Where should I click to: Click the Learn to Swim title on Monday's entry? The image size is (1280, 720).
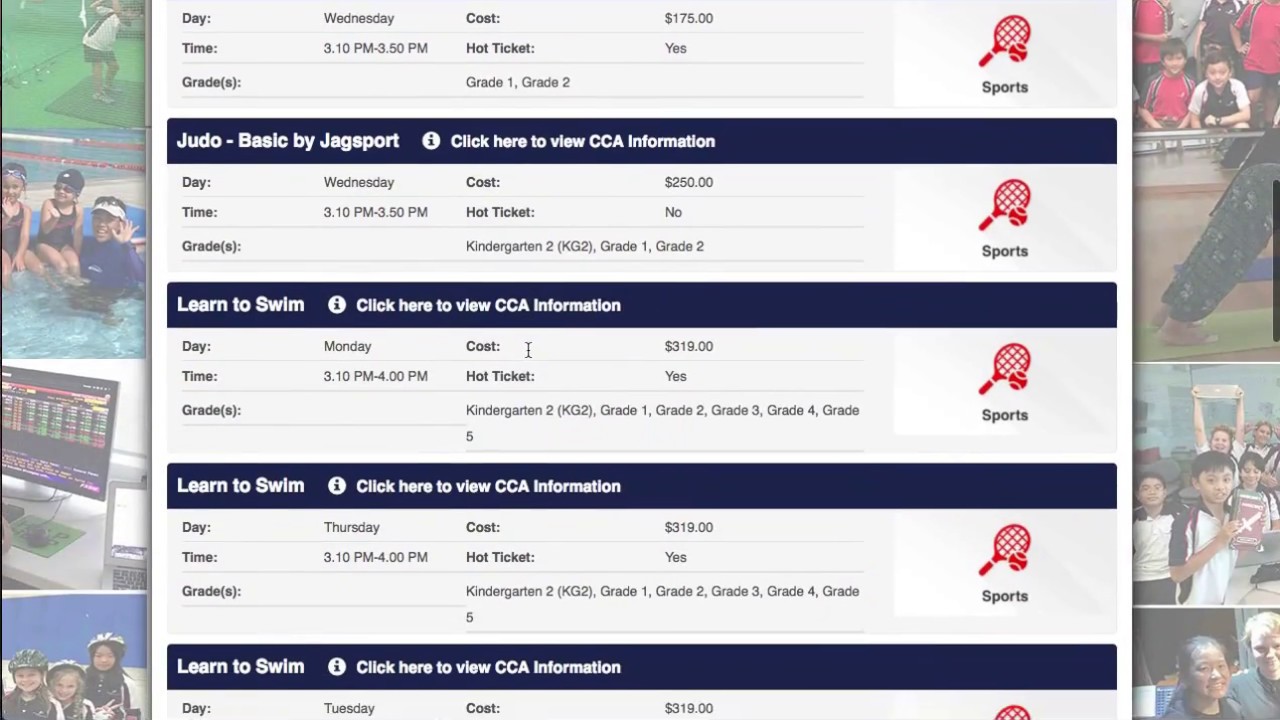click(240, 305)
